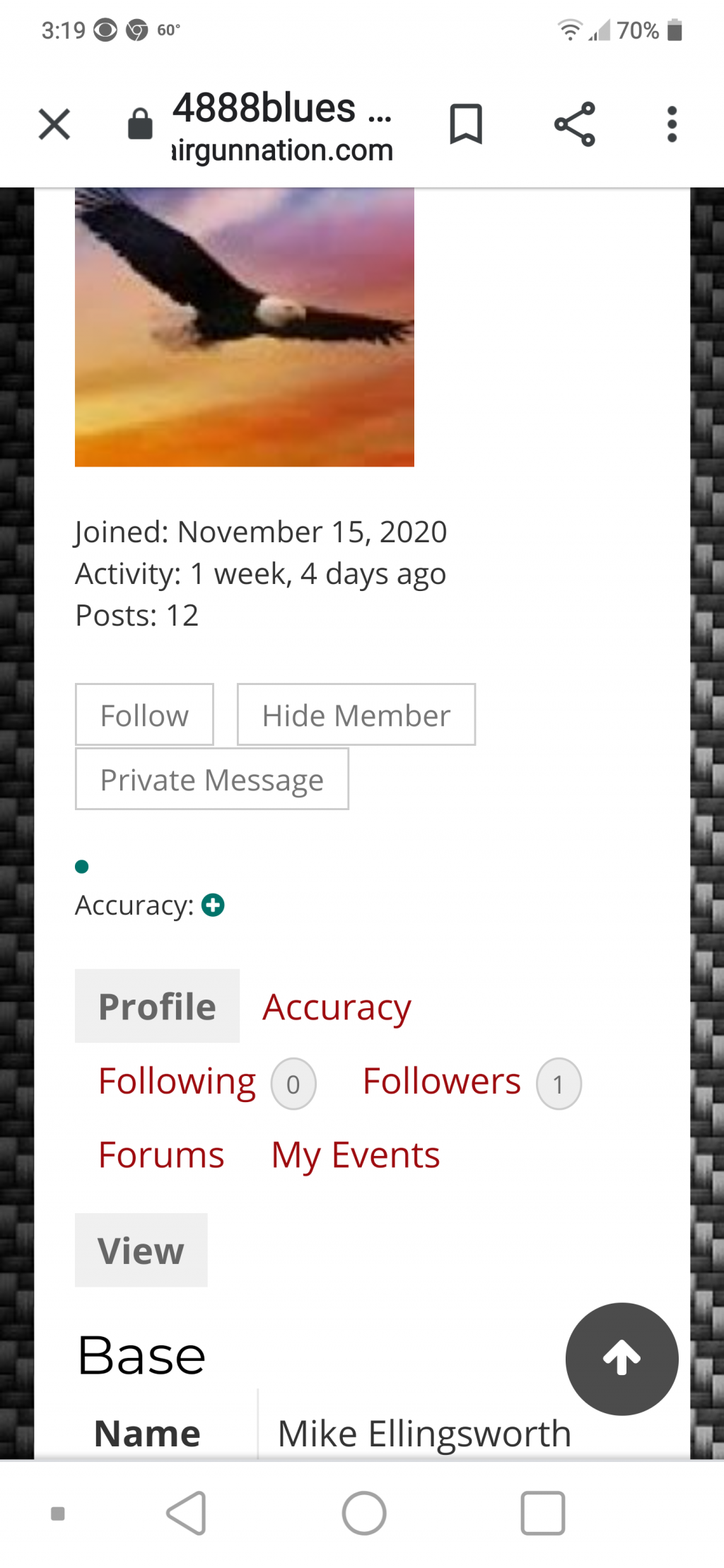Viewport: 724px width, 1568px height.
Task: Click the Hide Member button
Action: pos(356,715)
